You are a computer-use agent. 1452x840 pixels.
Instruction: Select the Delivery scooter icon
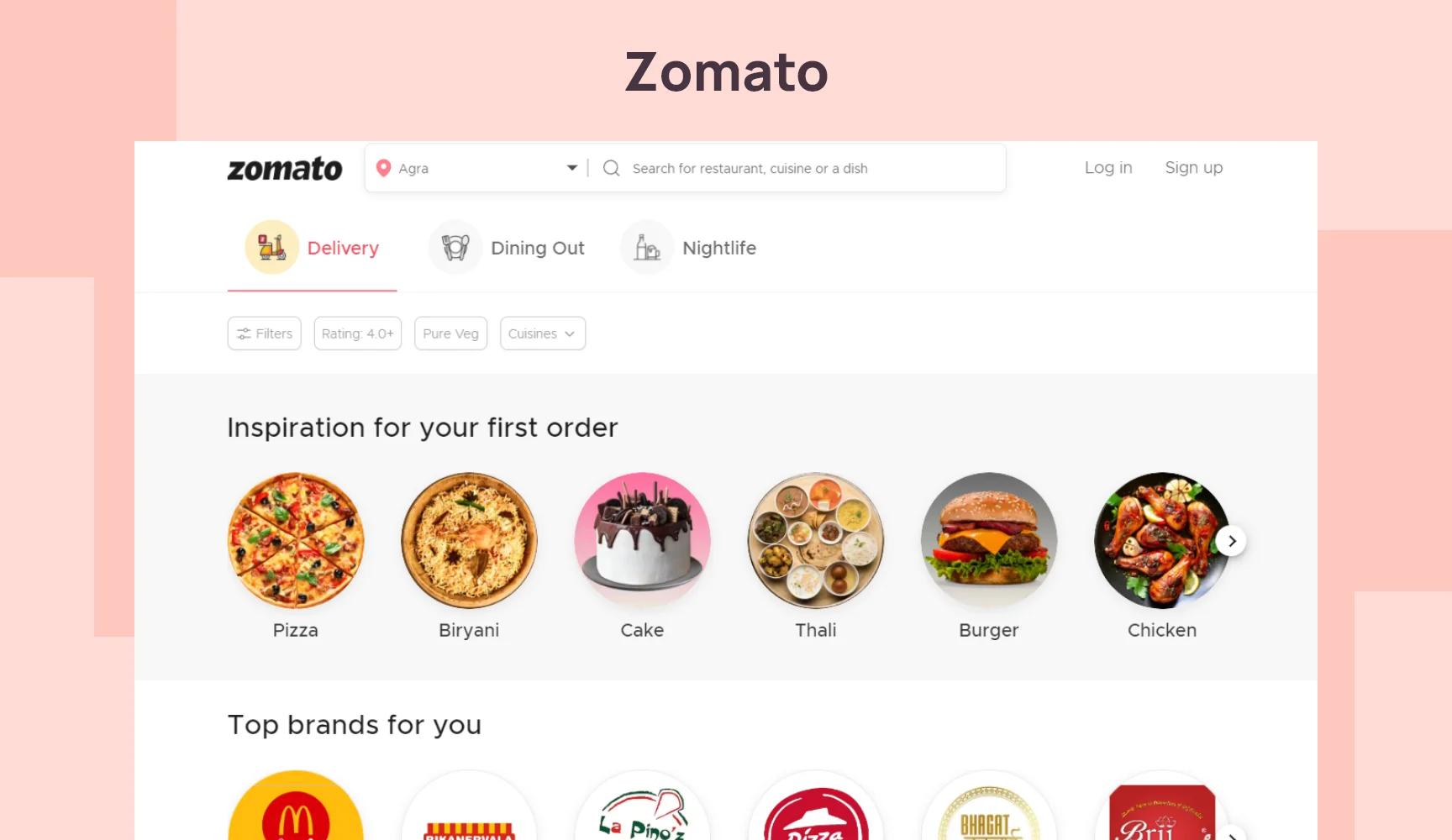pyautogui.click(x=271, y=247)
